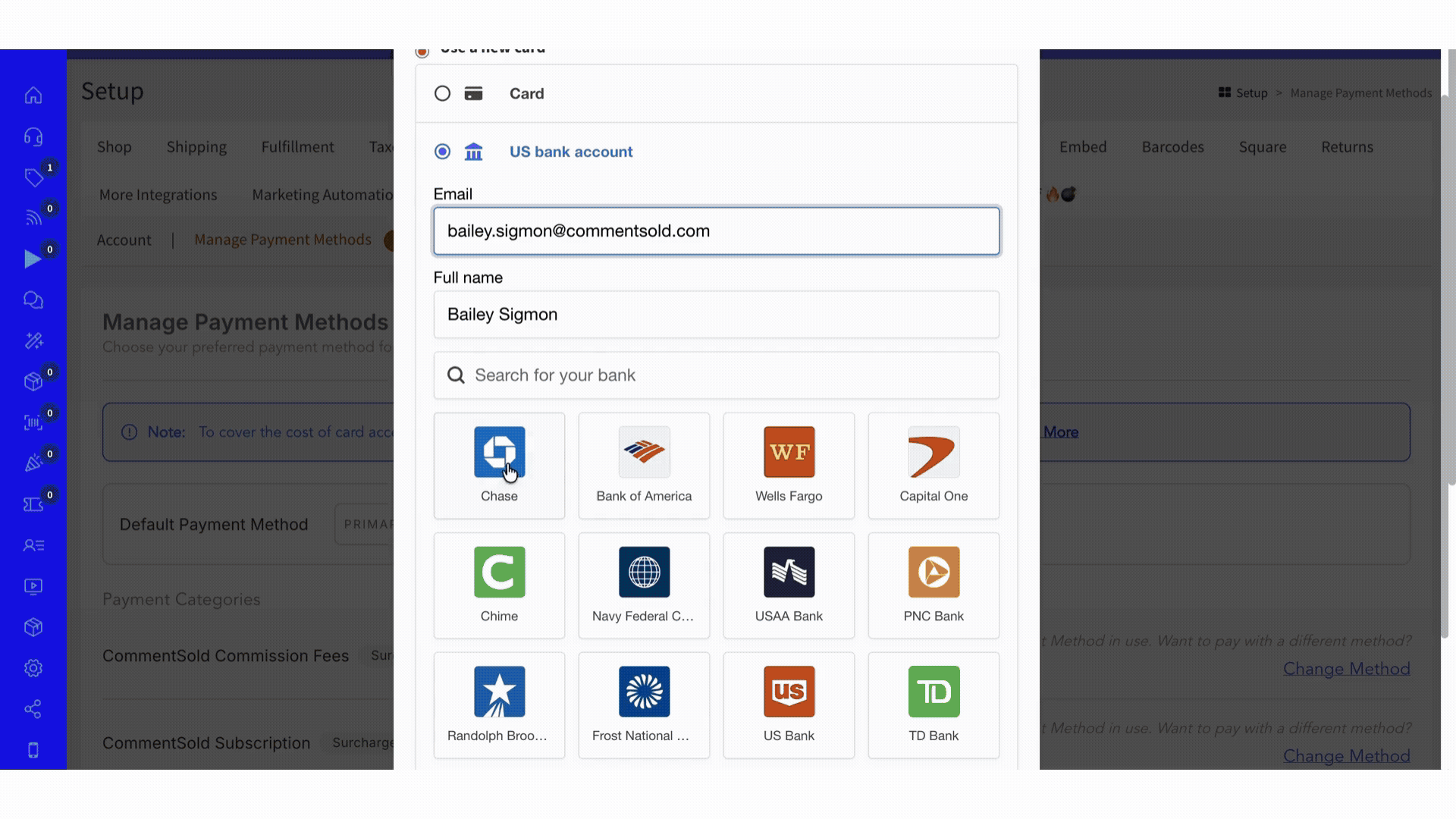
Task: Click the home icon in the sidebar
Action: pos(33,96)
